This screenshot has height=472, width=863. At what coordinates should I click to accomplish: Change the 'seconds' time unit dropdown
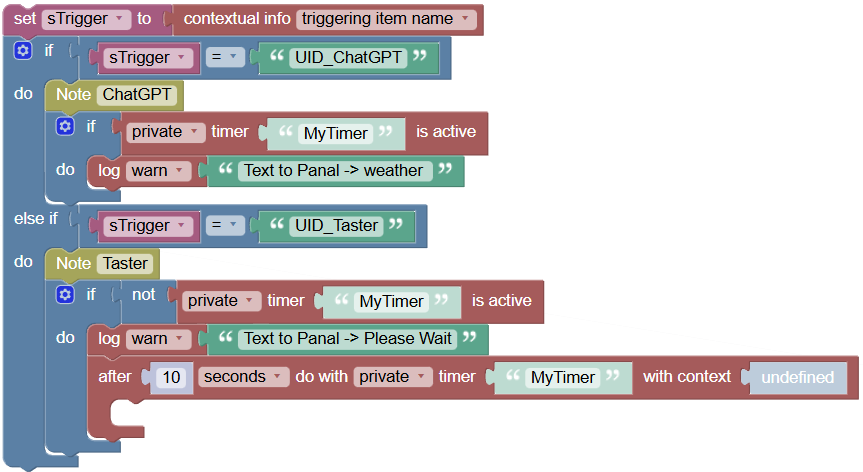point(243,377)
